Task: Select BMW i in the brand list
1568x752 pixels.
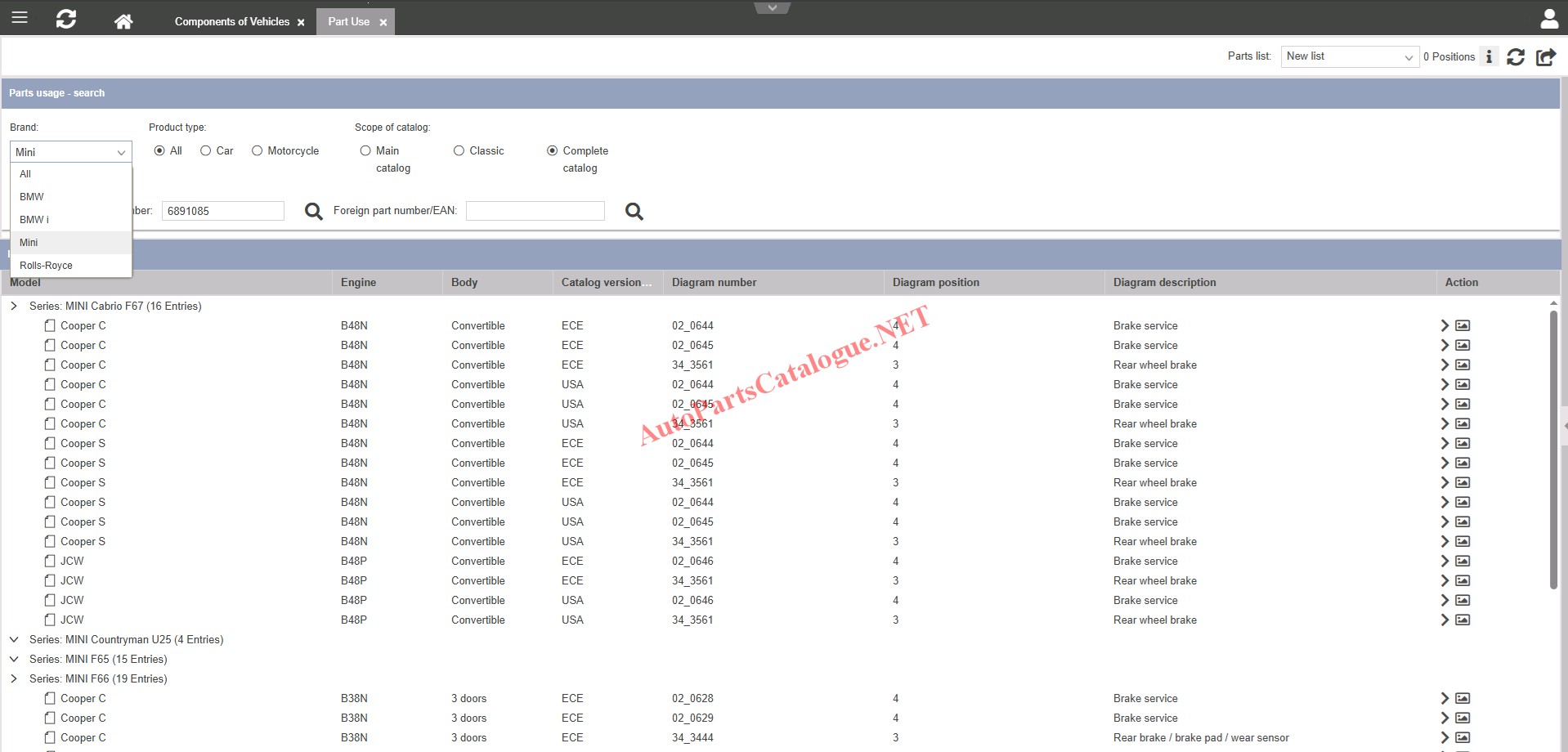Action: point(34,219)
